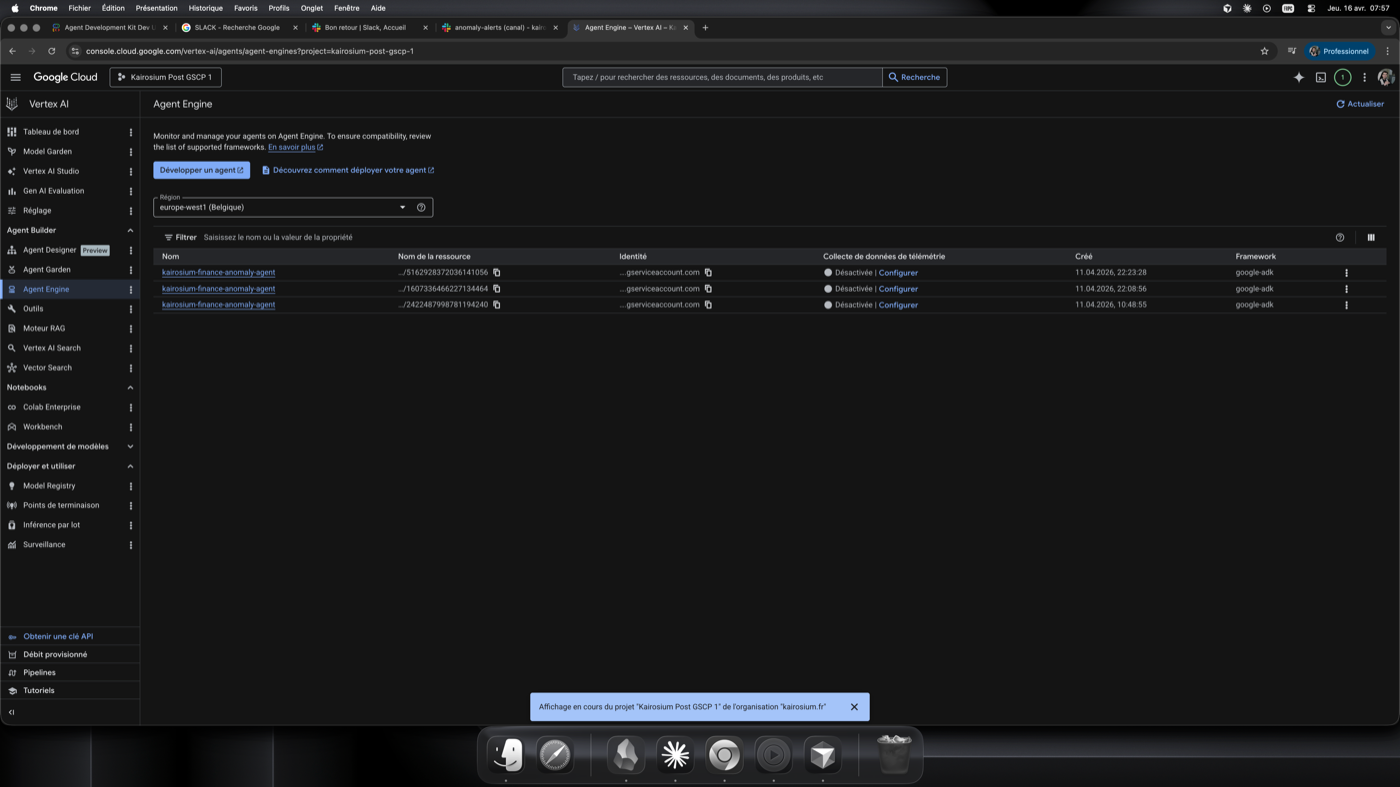Viewport: 1400px width, 787px height.
Task: Open the Favoris menu
Action: tap(246, 8)
